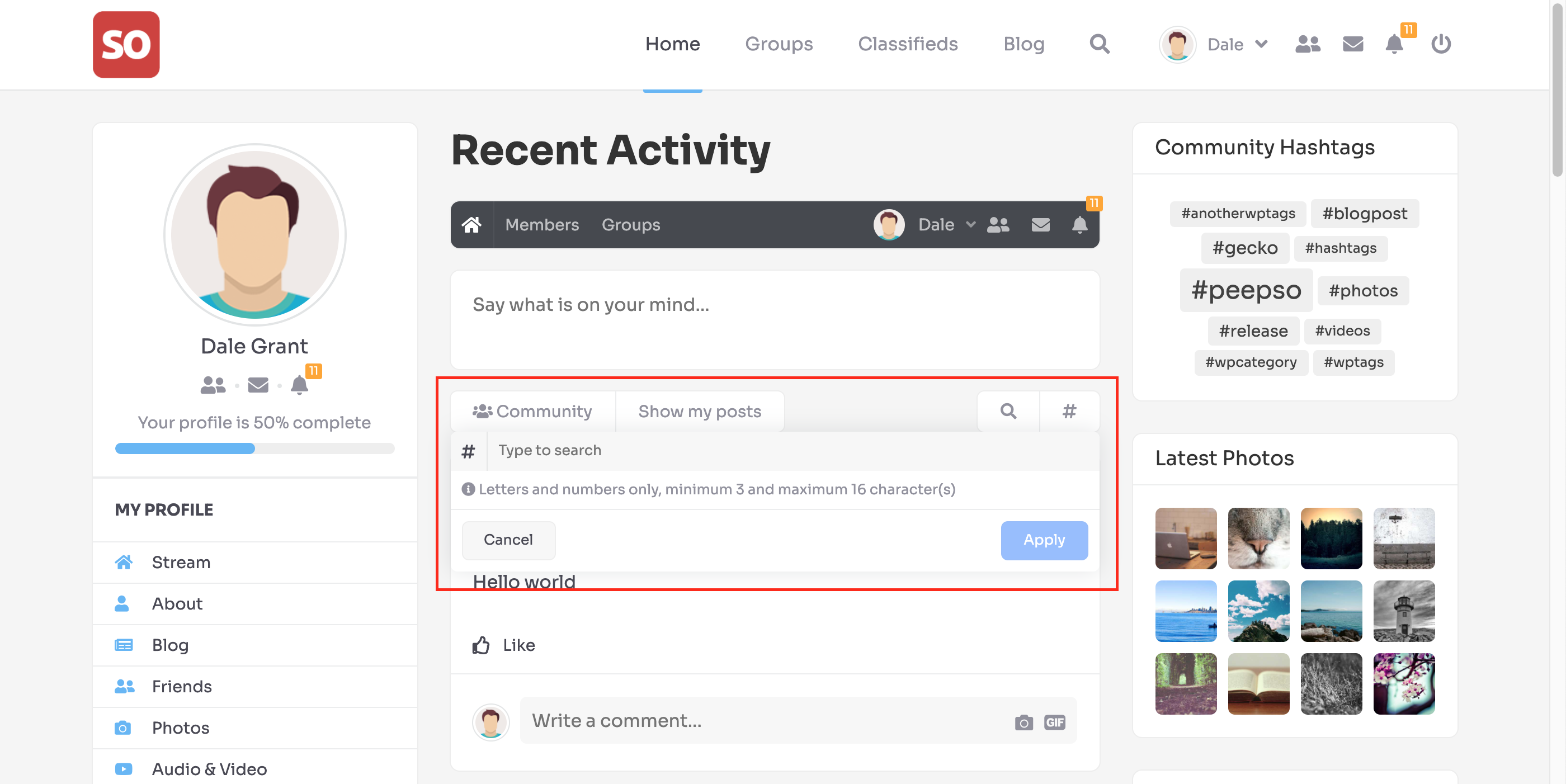Open Groups in top navigation
Viewport: 1566px width, 784px height.
click(x=779, y=44)
